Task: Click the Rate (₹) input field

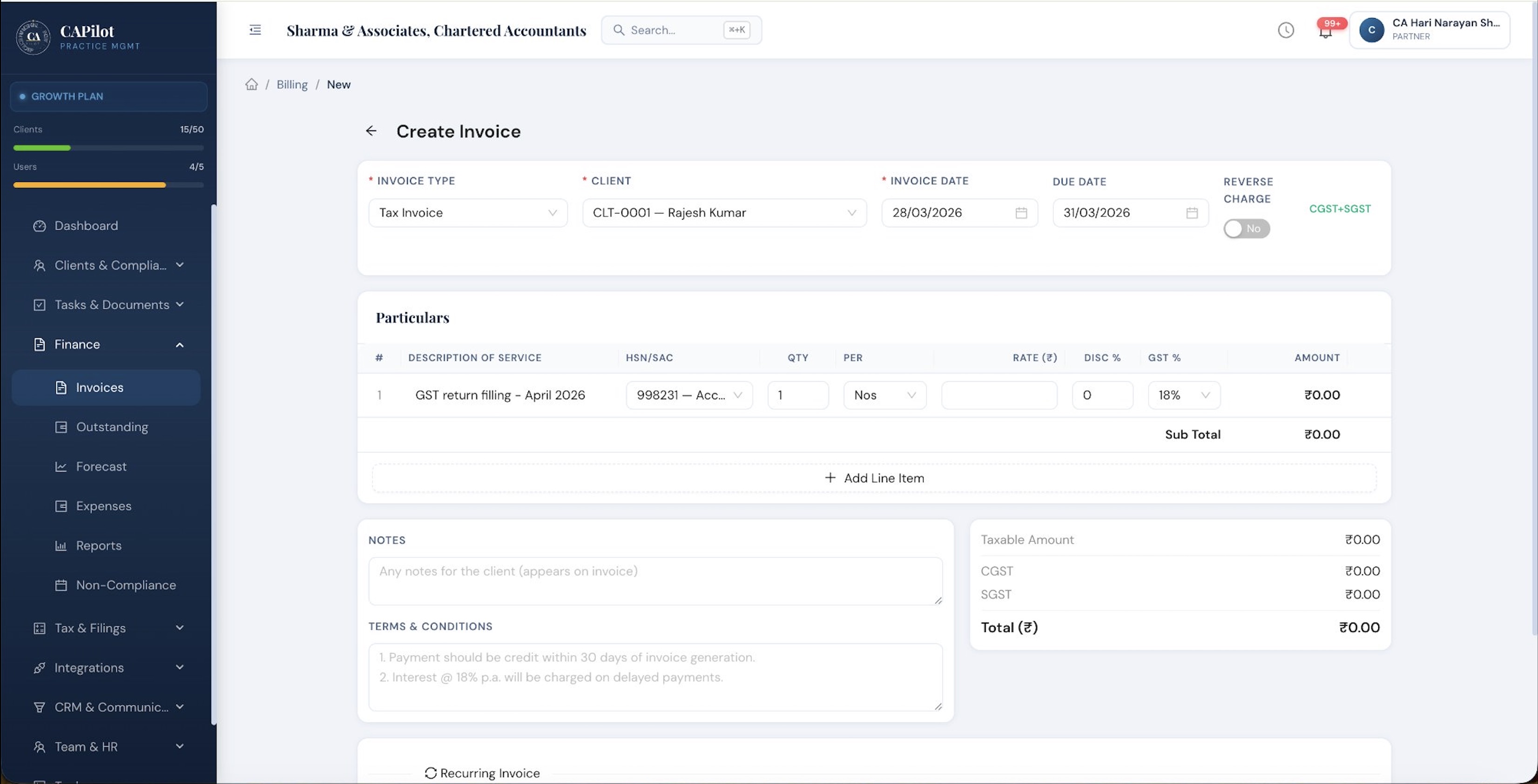Action: coord(999,395)
